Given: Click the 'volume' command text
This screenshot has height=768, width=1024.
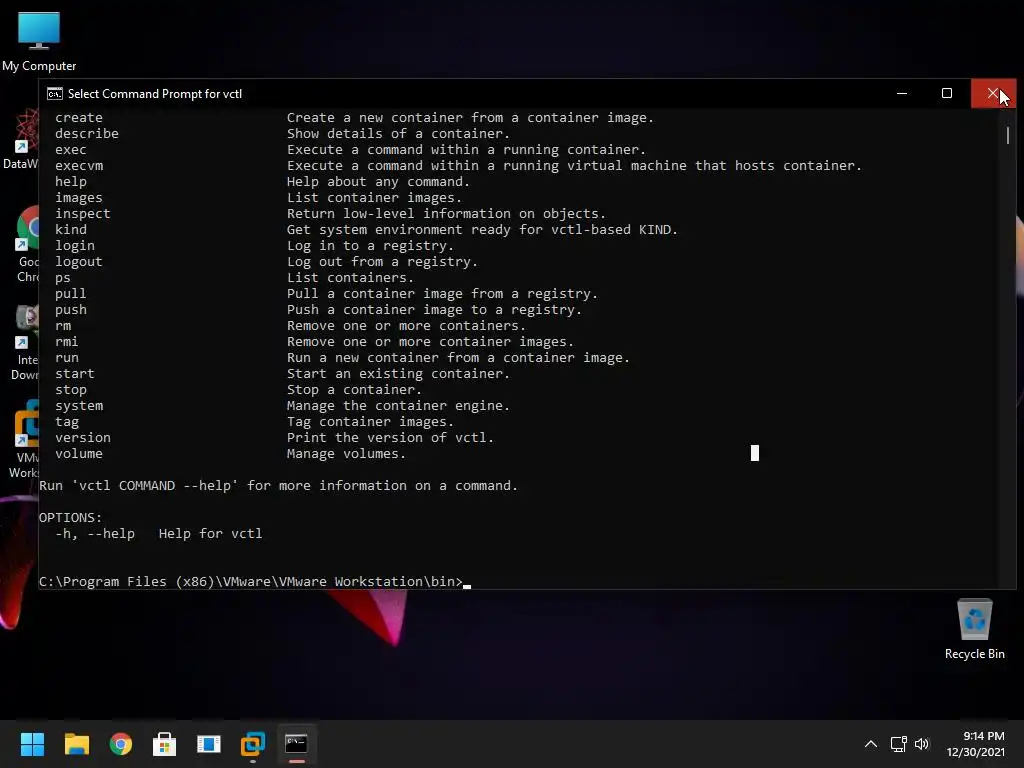Looking at the screenshot, I should coord(79,453).
